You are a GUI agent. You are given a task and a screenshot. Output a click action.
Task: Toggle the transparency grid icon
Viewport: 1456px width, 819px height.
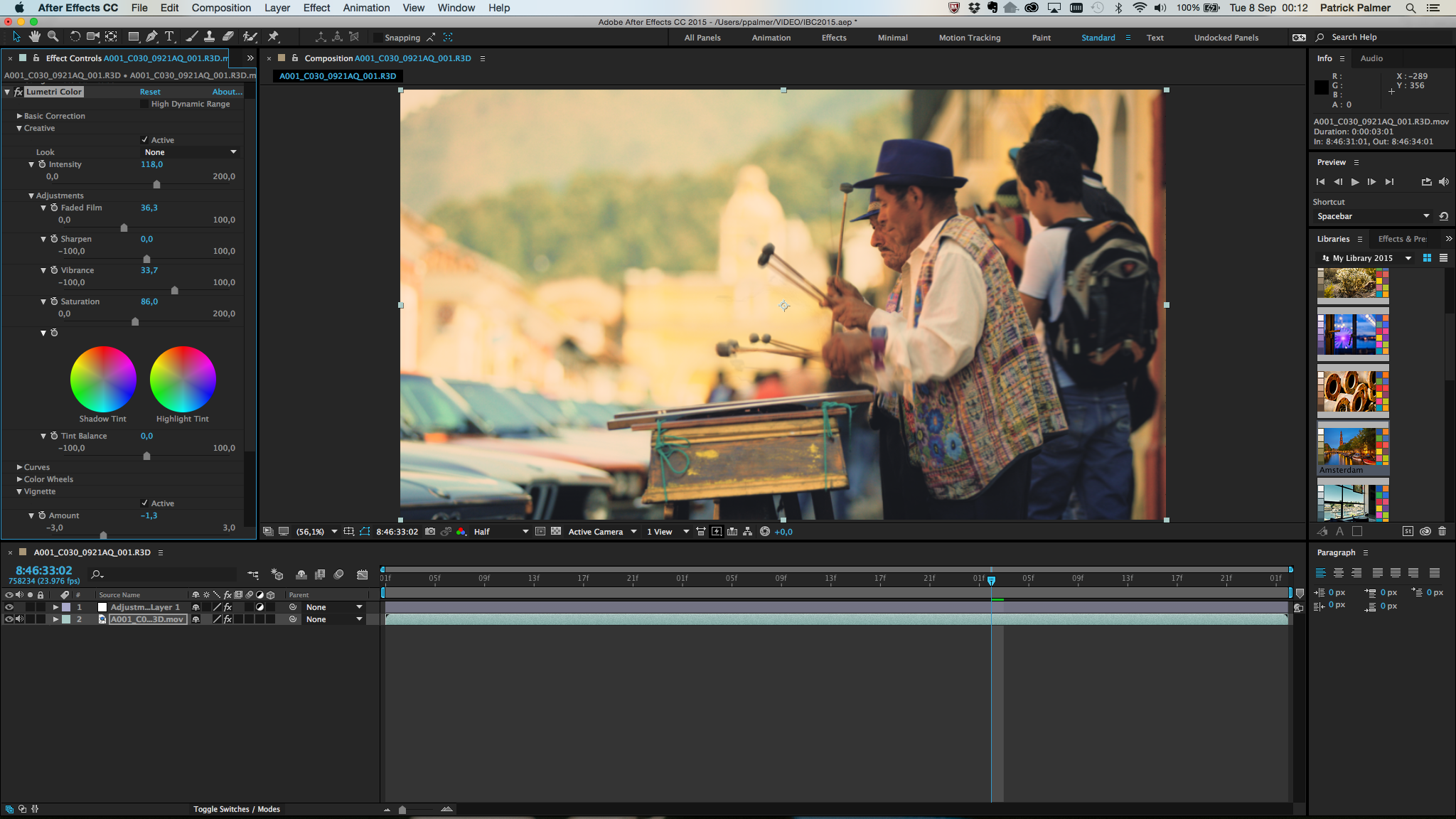[556, 532]
